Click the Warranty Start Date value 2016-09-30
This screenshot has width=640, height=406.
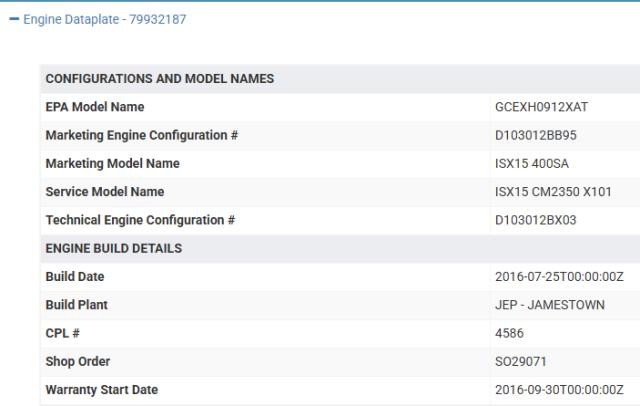pyautogui.click(x=559, y=390)
